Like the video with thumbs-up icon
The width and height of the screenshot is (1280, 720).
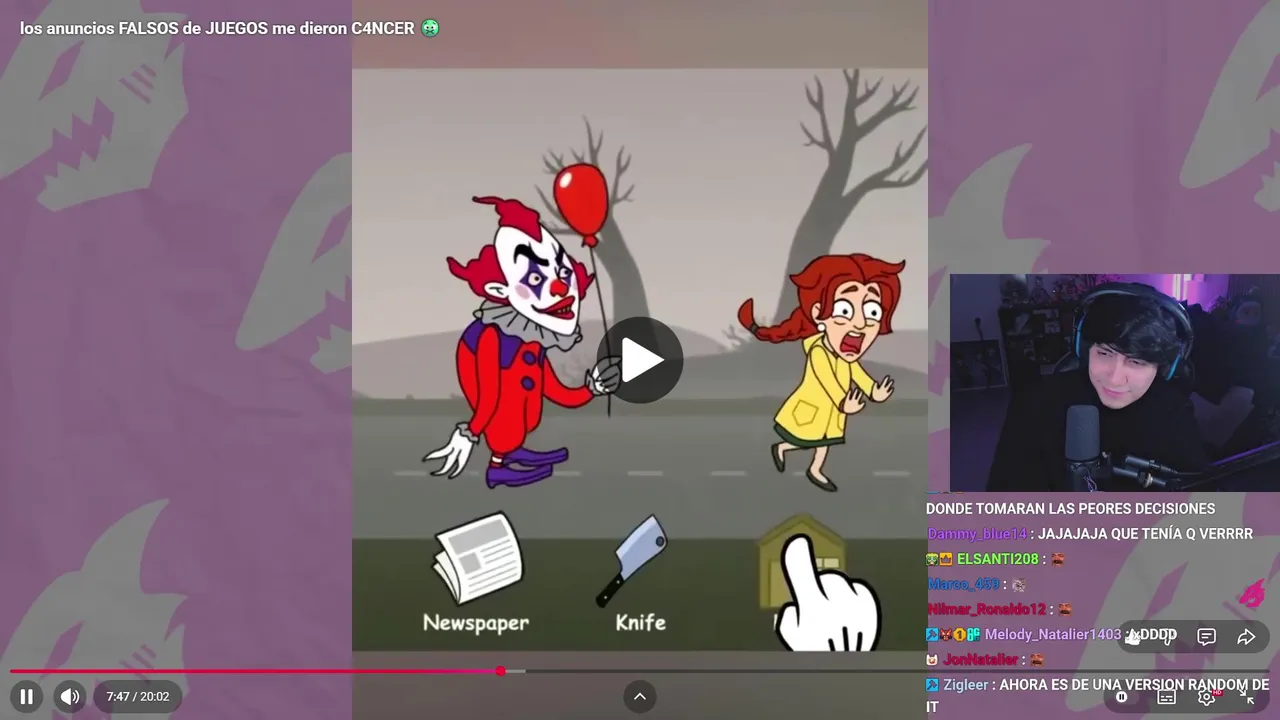coord(1133,637)
